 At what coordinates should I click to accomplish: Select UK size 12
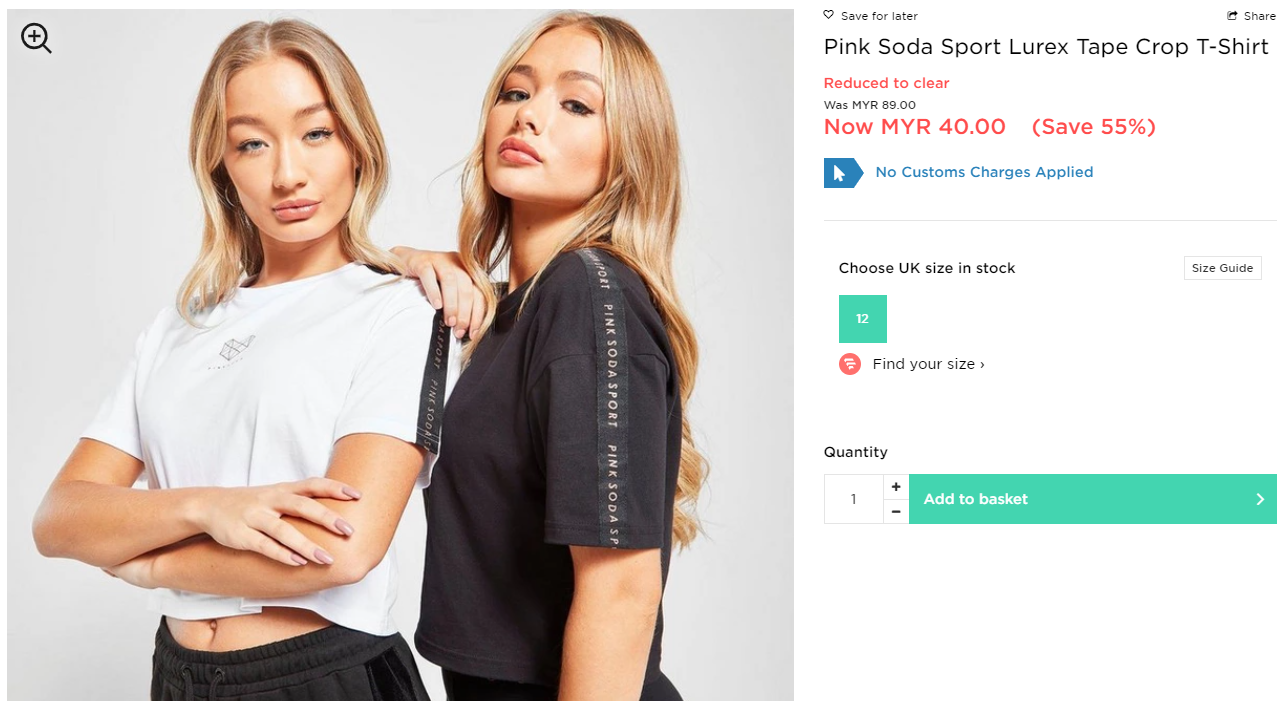(x=863, y=319)
